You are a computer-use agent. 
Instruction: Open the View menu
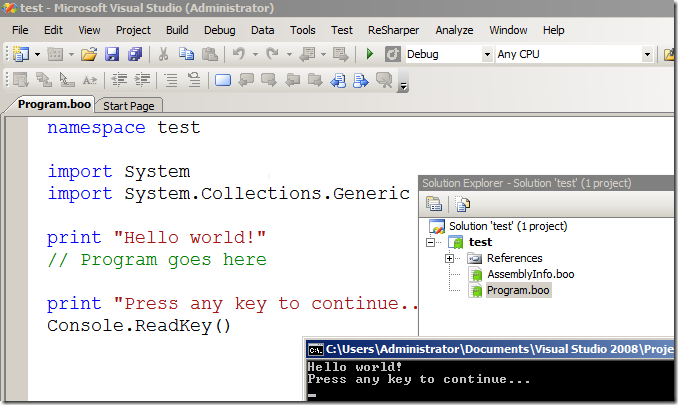pyautogui.click(x=89, y=30)
